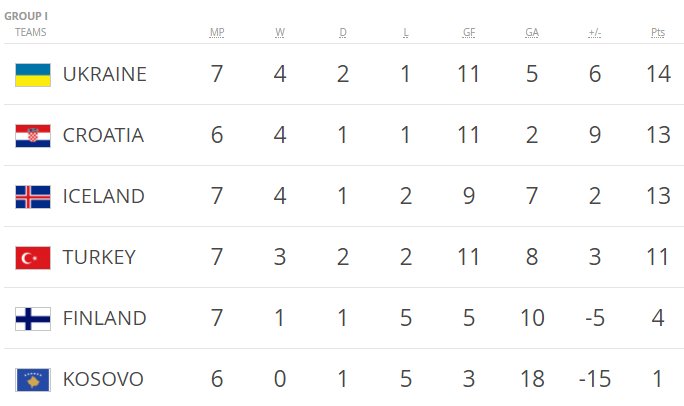Click the MP column header
The image size is (684, 406).
click(217, 32)
